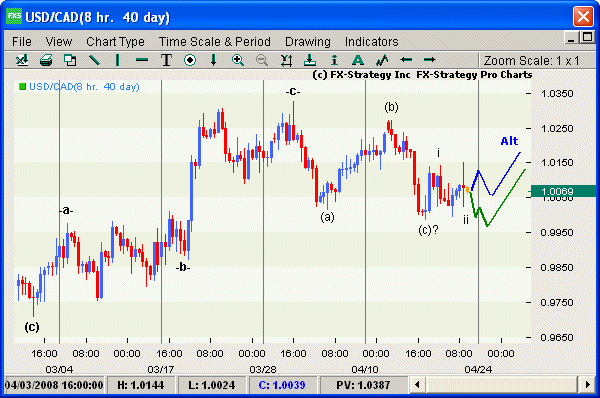Click the C: 1.0039 status field
This screenshot has height=398, width=600.
tap(282, 385)
